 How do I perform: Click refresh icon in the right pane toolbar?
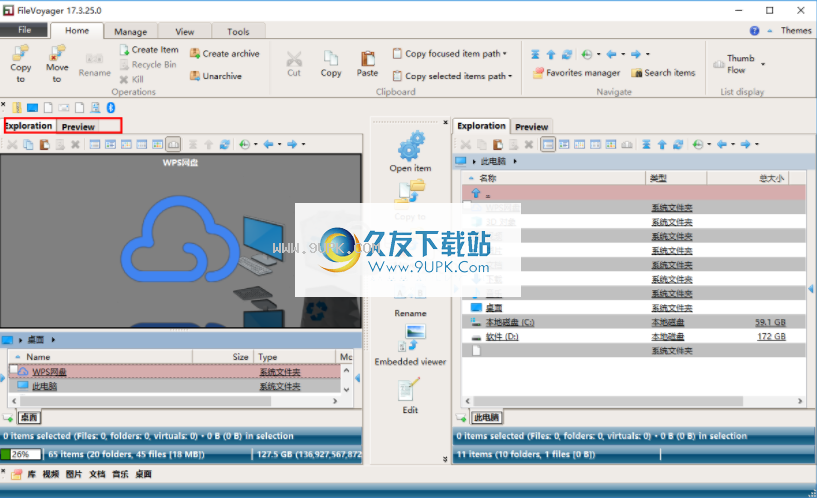click(678, 144)
